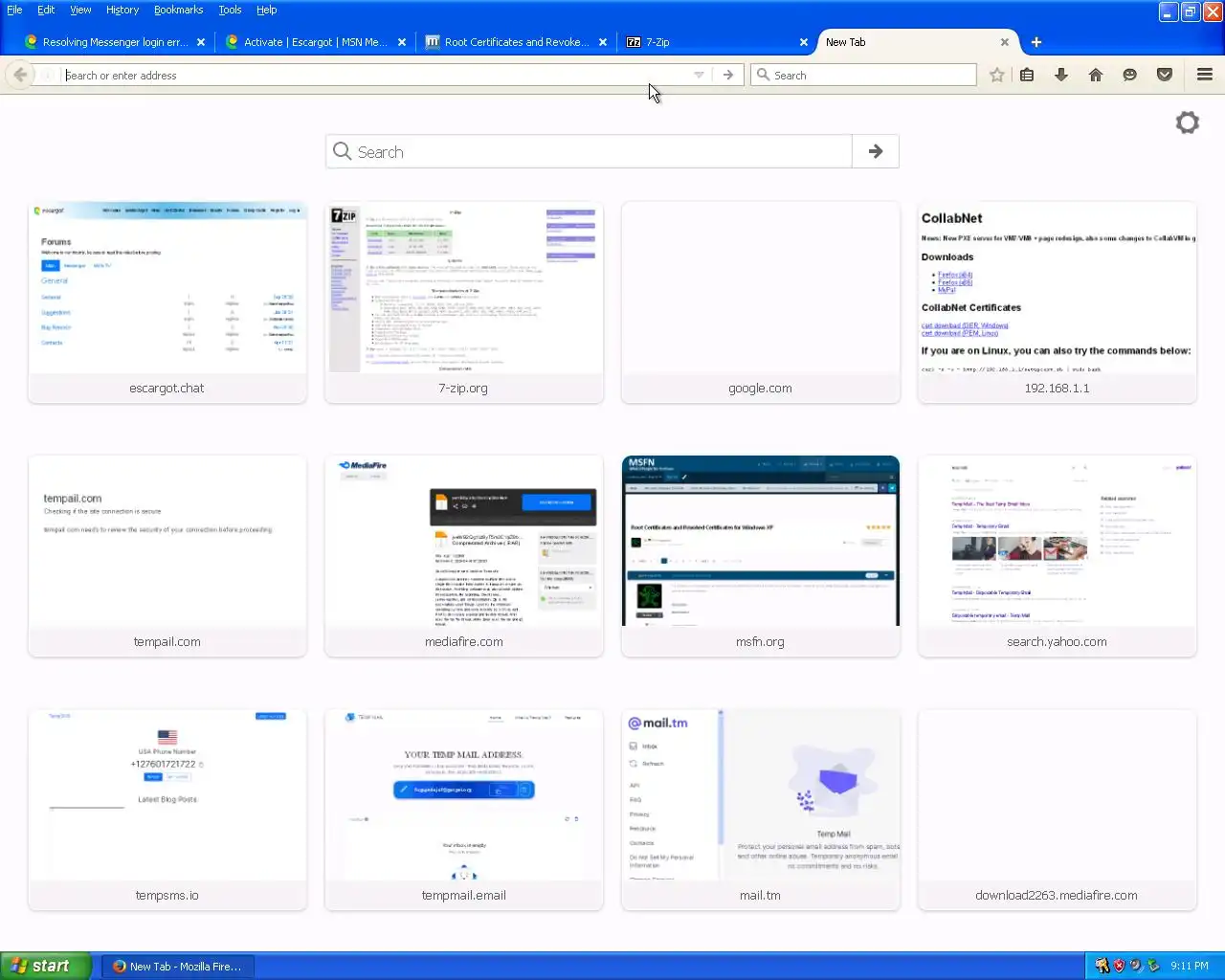The image size is (1225, 980).
Task: Click the red shield system tray icon
Action: pos(1119,966)
